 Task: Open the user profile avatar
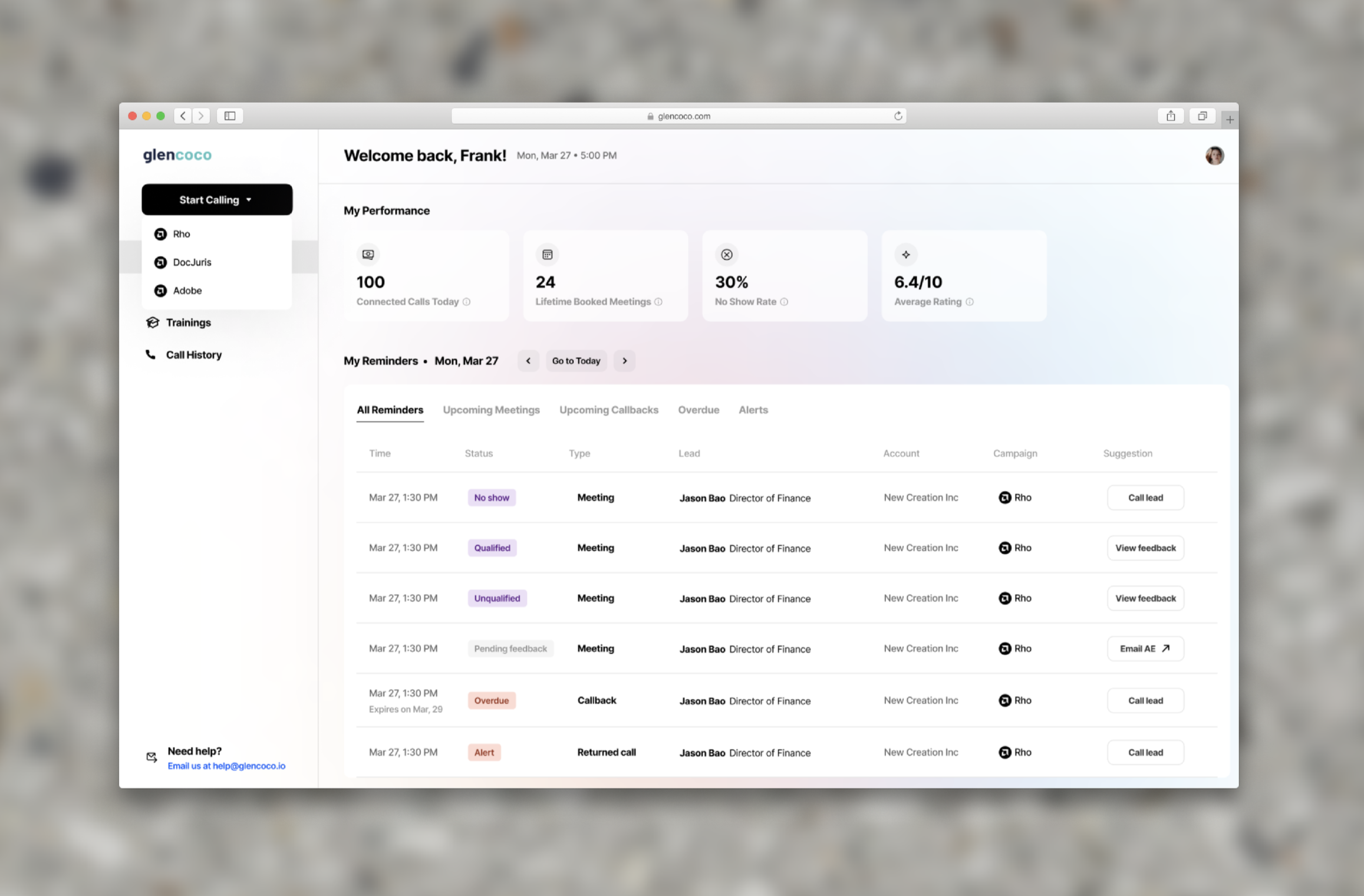coord(1214,156)
